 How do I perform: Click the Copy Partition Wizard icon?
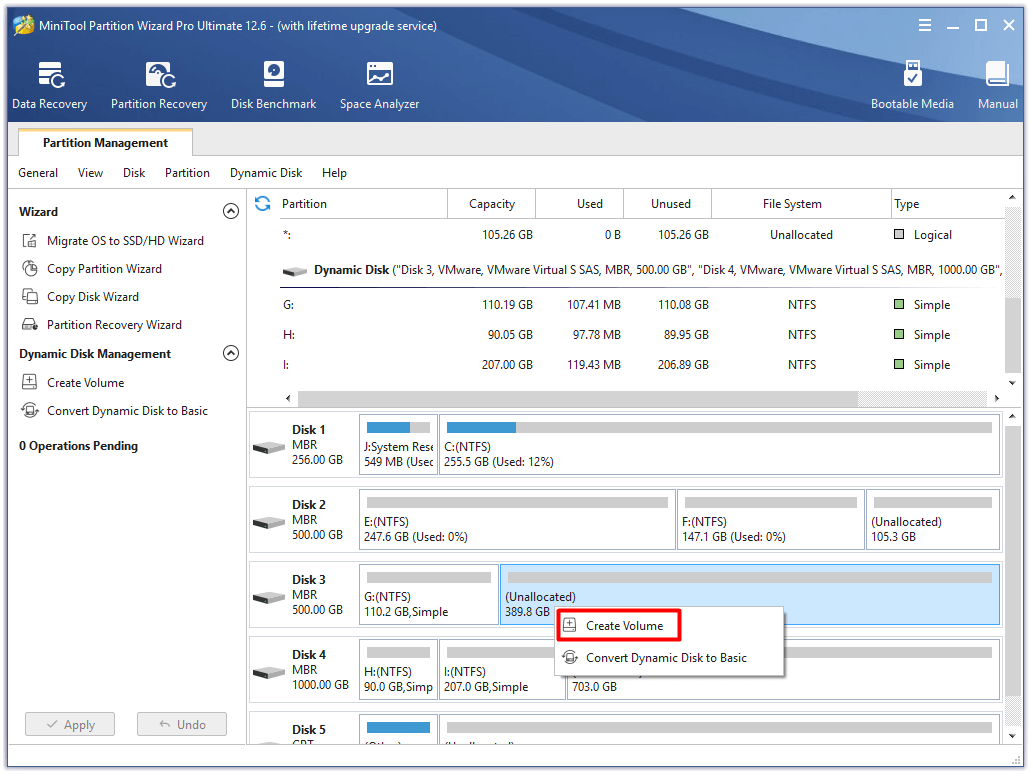pyautogui.click(x=30, y=269)
